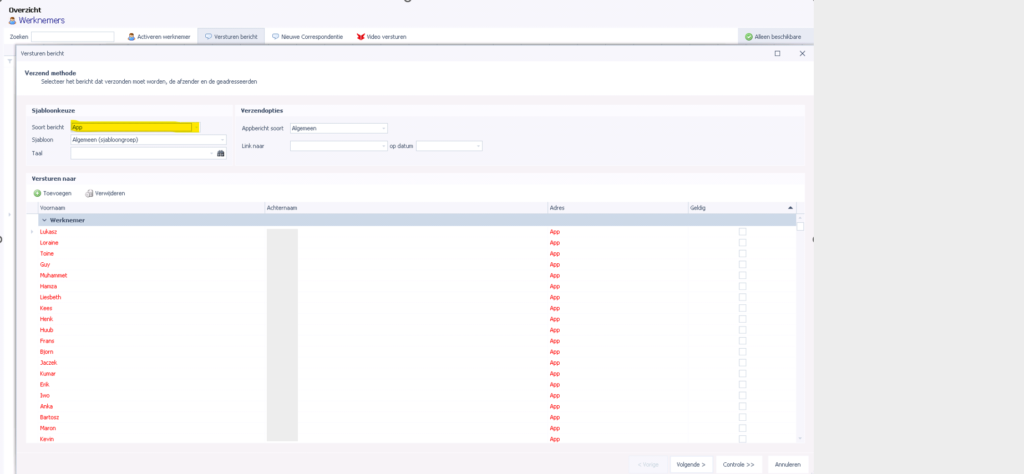Click the green Toevoegen plus icon

click(x=37, y=193)
